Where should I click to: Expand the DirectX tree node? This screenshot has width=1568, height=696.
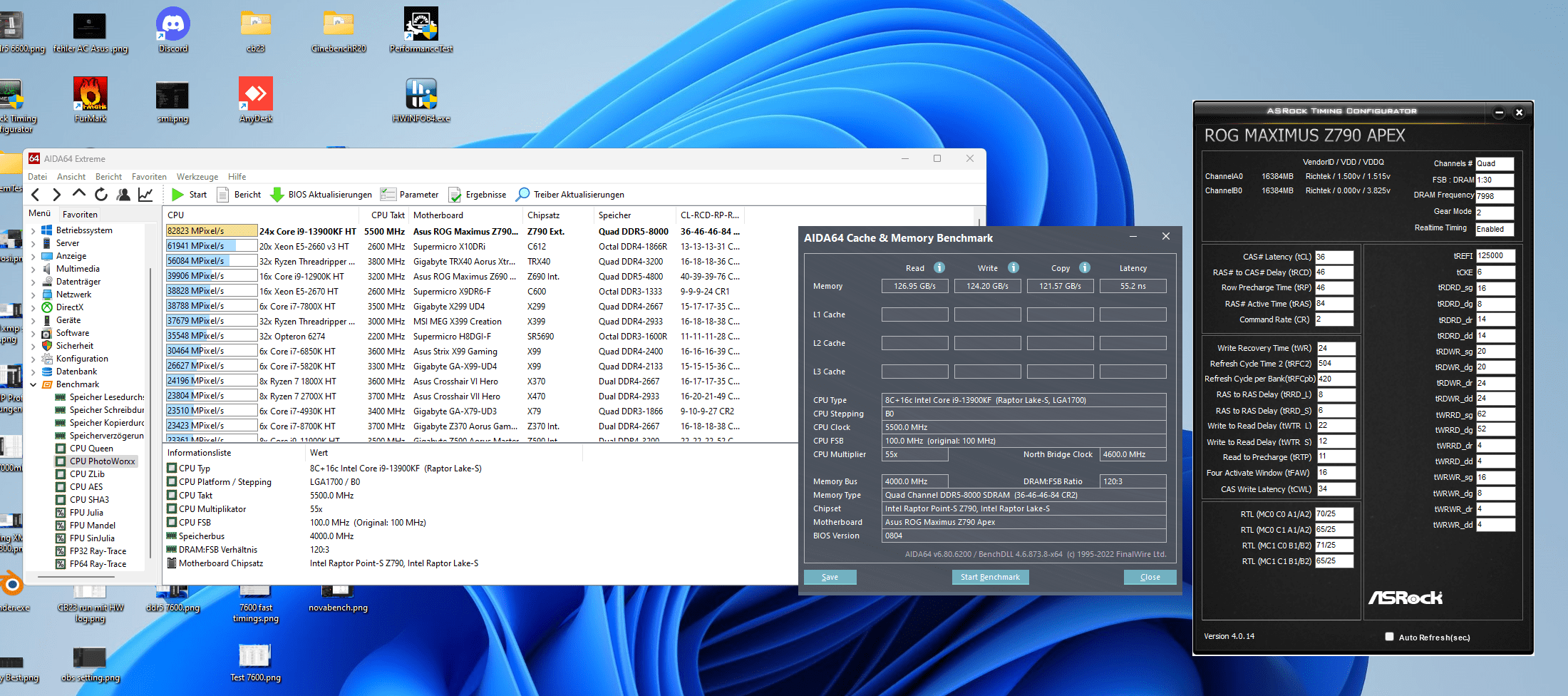[x=33, y=307]
